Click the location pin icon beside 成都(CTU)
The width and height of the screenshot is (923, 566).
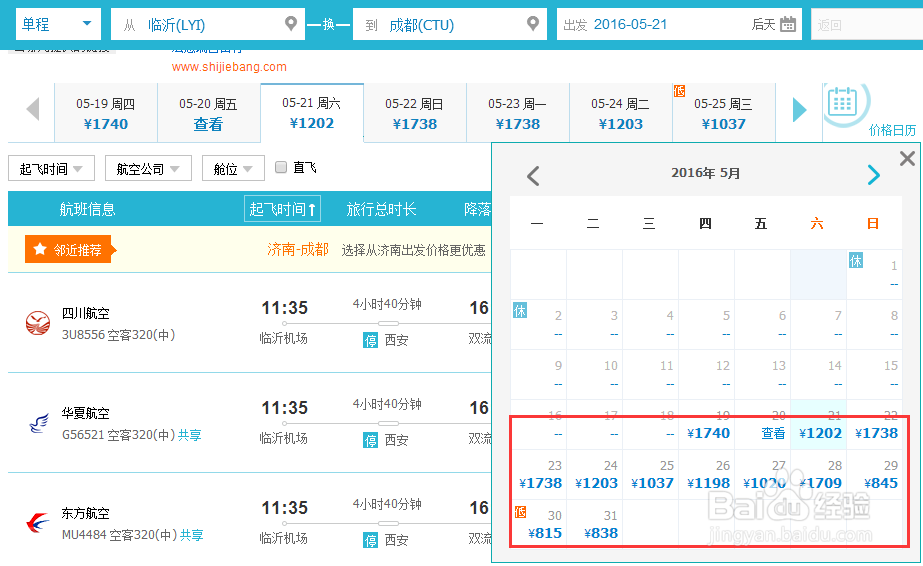[x=534, y=24]
